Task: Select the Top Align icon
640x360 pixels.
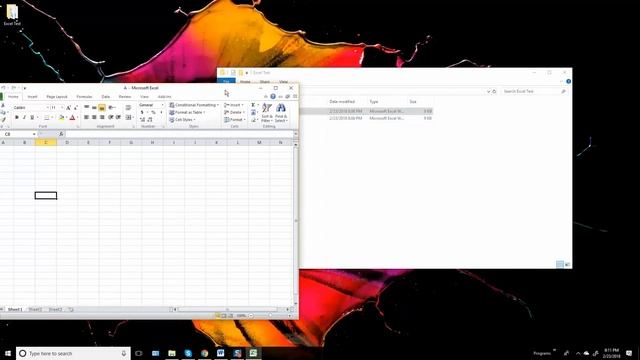Action: pos(87,108)
